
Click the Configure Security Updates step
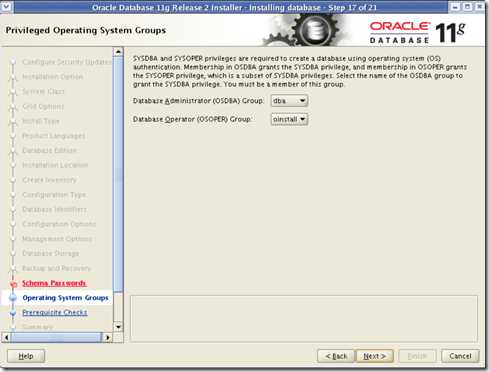[x=67, y=62]
